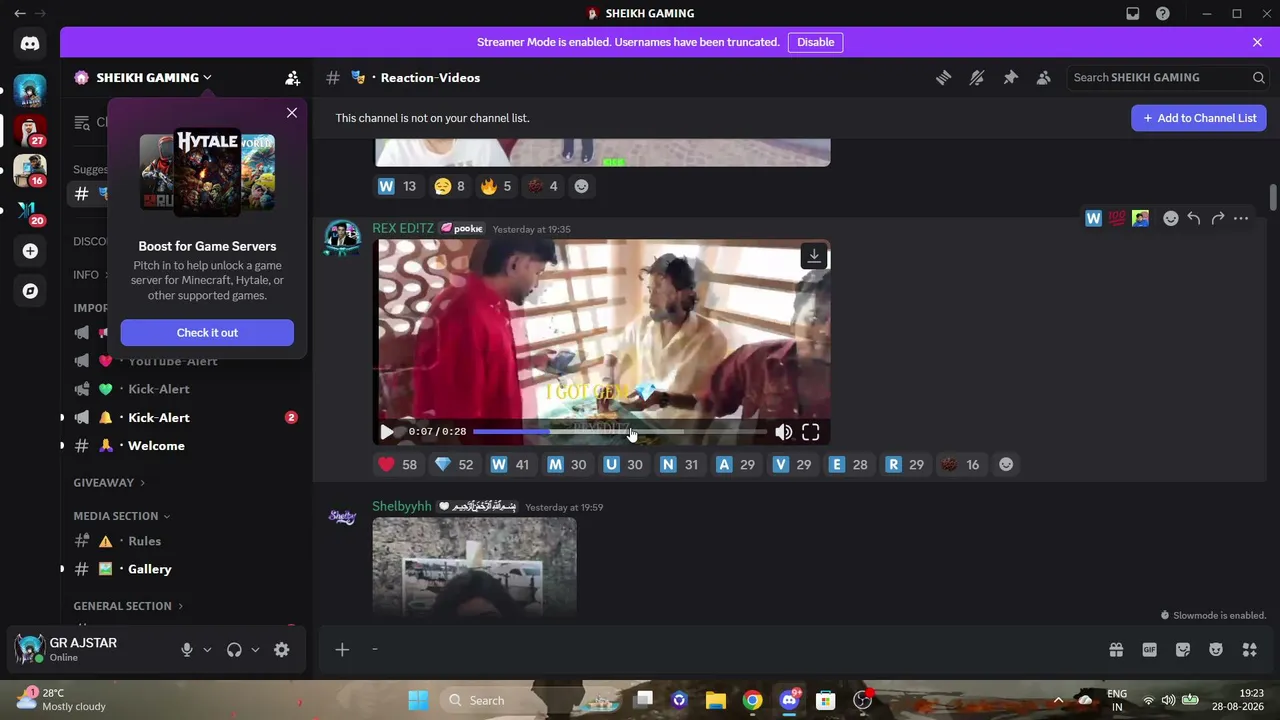Open the Welcome channel
The height and width of the screenshot is (720, 1280).
[x=185, y=445]
